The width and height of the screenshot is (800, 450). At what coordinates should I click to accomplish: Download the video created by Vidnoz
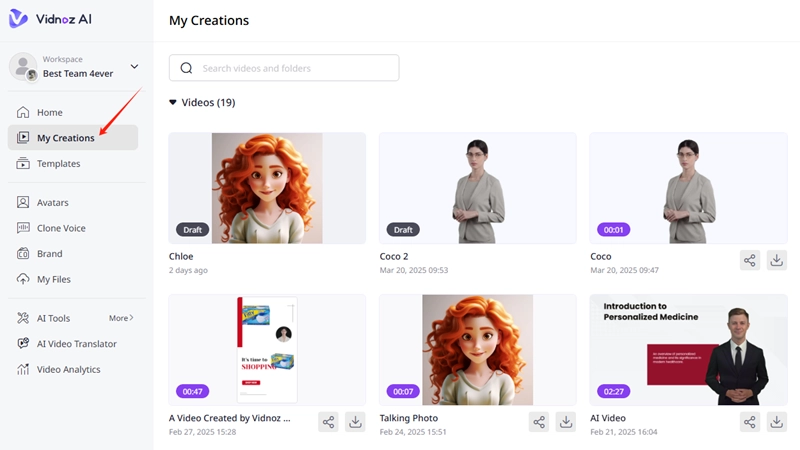coord(355,422)
